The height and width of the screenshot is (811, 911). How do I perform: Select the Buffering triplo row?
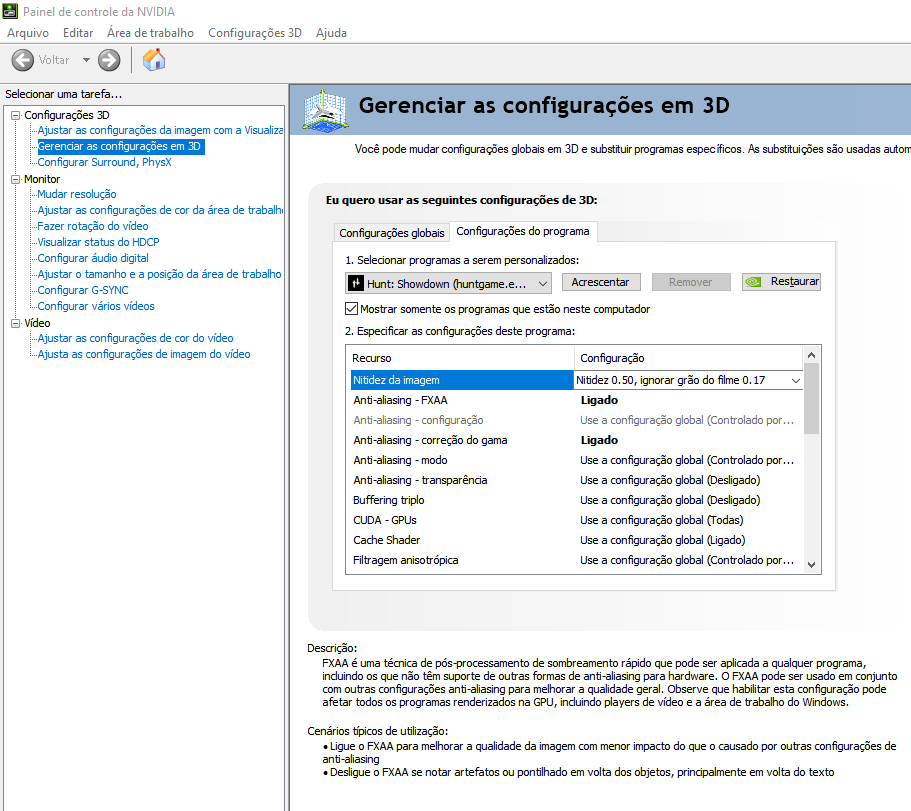[577, 500]
